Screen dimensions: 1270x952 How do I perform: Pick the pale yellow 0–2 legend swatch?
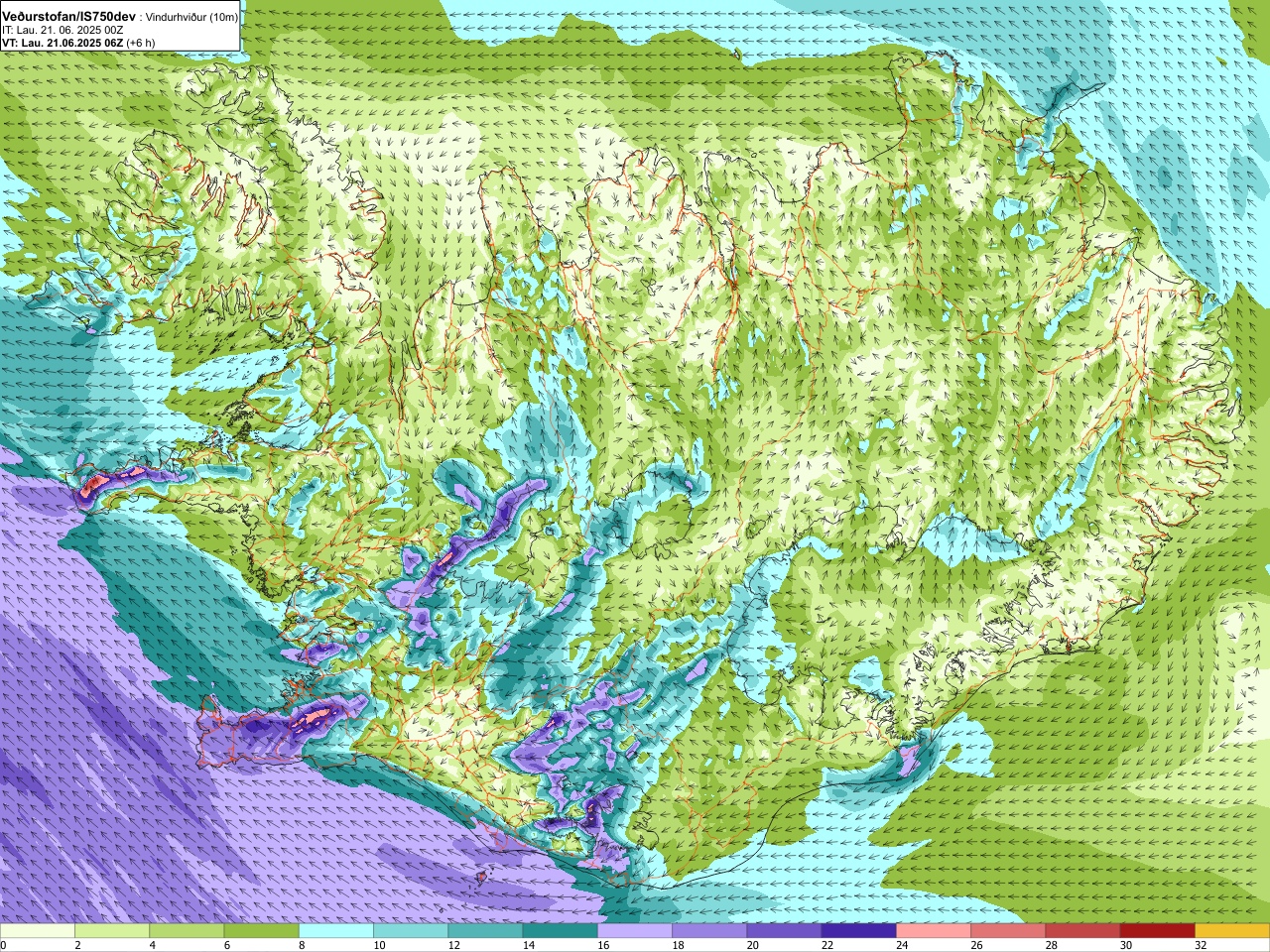[38, 931]
